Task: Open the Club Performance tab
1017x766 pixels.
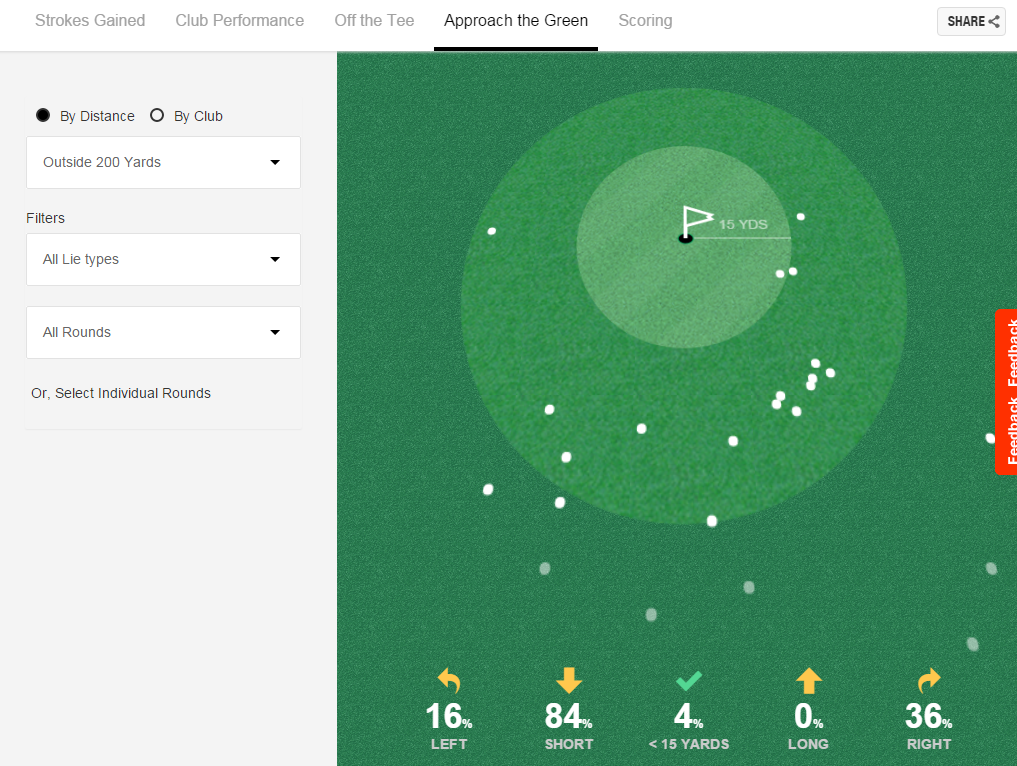Action: [x=239, y=21]
